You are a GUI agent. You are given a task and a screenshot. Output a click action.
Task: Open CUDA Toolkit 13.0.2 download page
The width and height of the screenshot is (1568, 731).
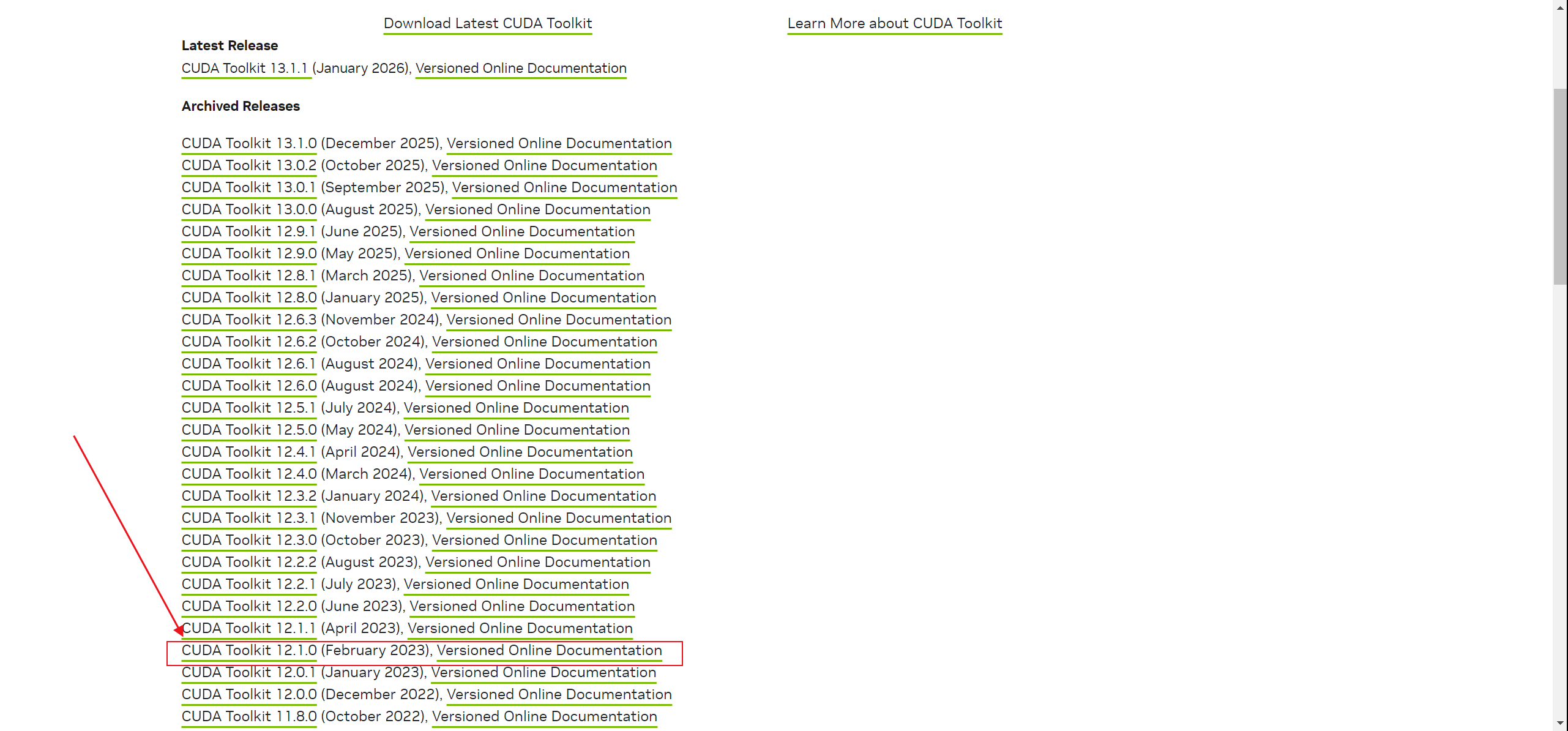pyautogui.click(x=249, y=165)
